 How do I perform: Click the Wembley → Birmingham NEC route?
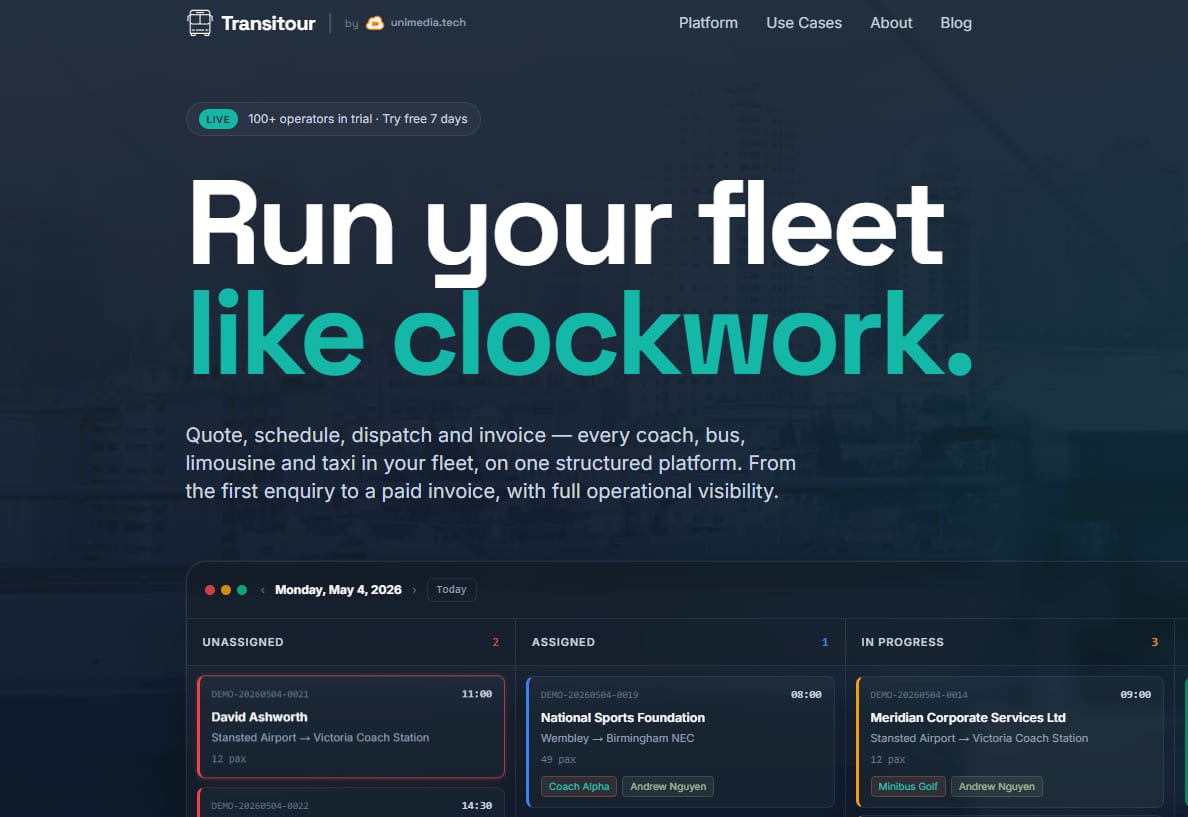[617, 738]
